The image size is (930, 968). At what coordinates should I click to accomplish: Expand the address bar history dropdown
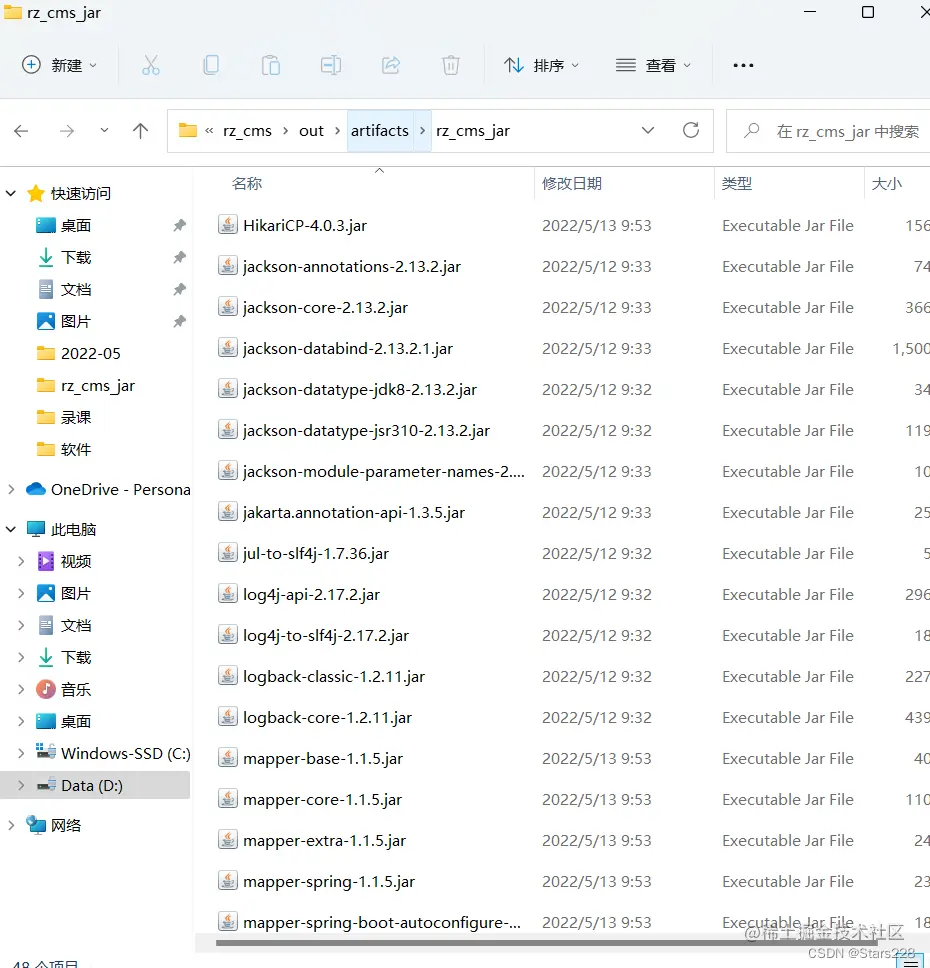(648, 130)
